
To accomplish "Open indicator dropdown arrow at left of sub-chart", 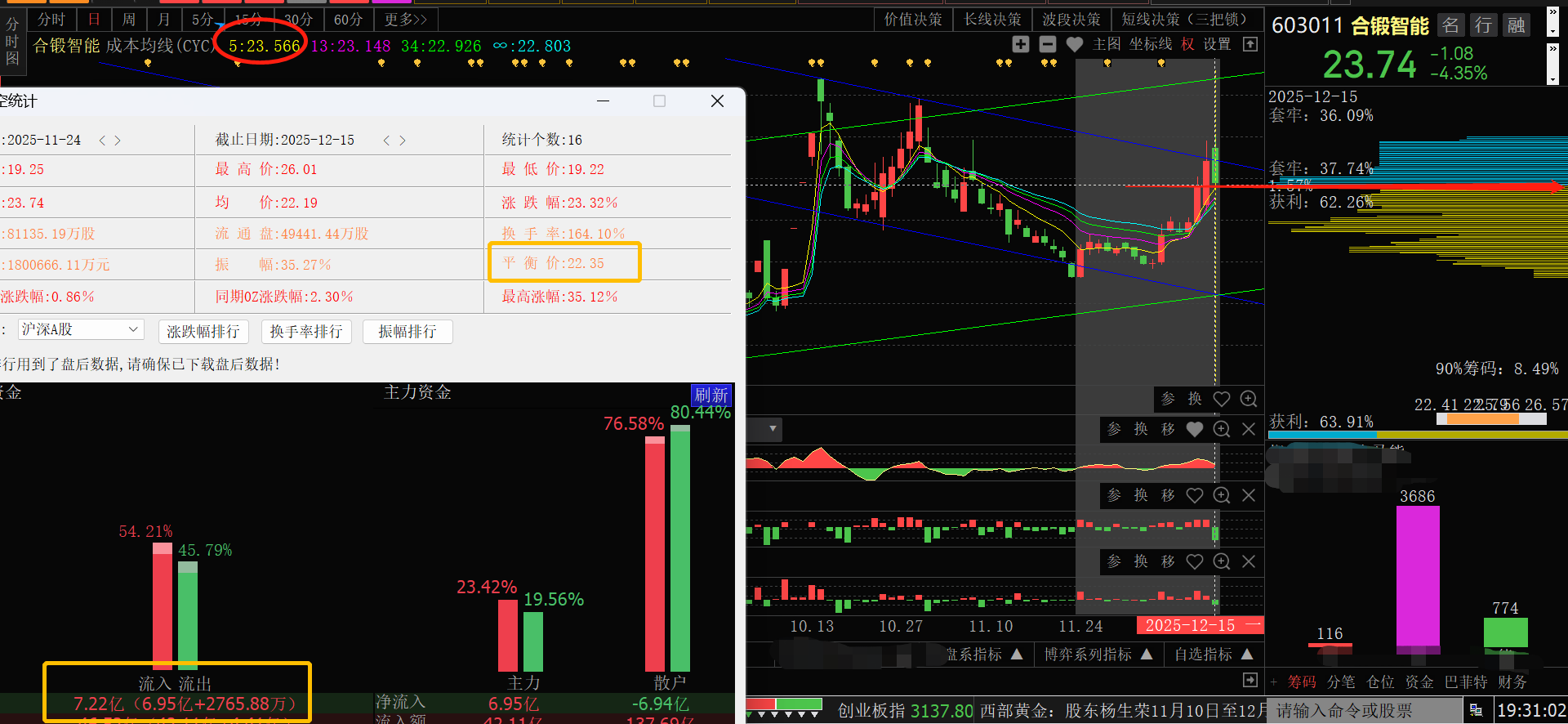I will 773,428.
